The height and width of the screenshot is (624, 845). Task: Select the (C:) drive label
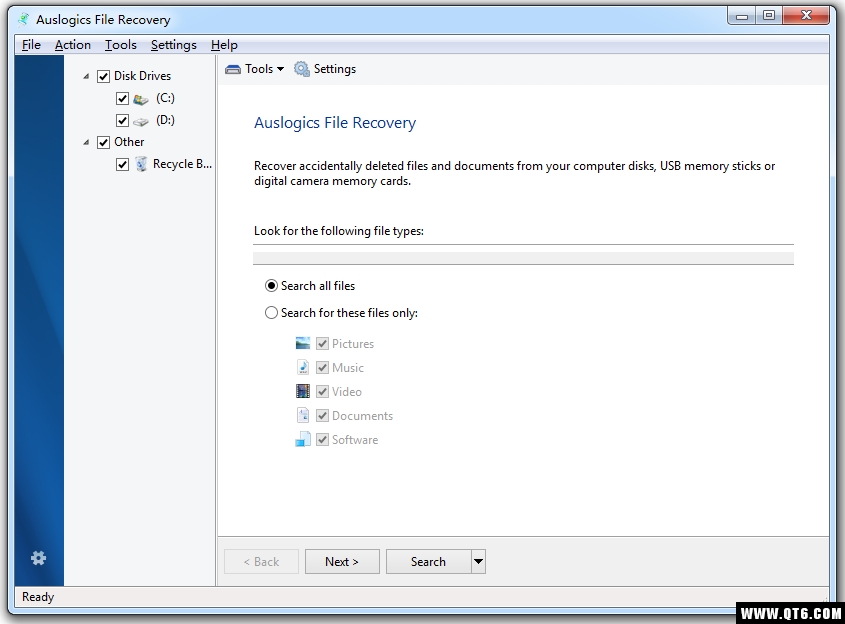[x=165, y=98]
